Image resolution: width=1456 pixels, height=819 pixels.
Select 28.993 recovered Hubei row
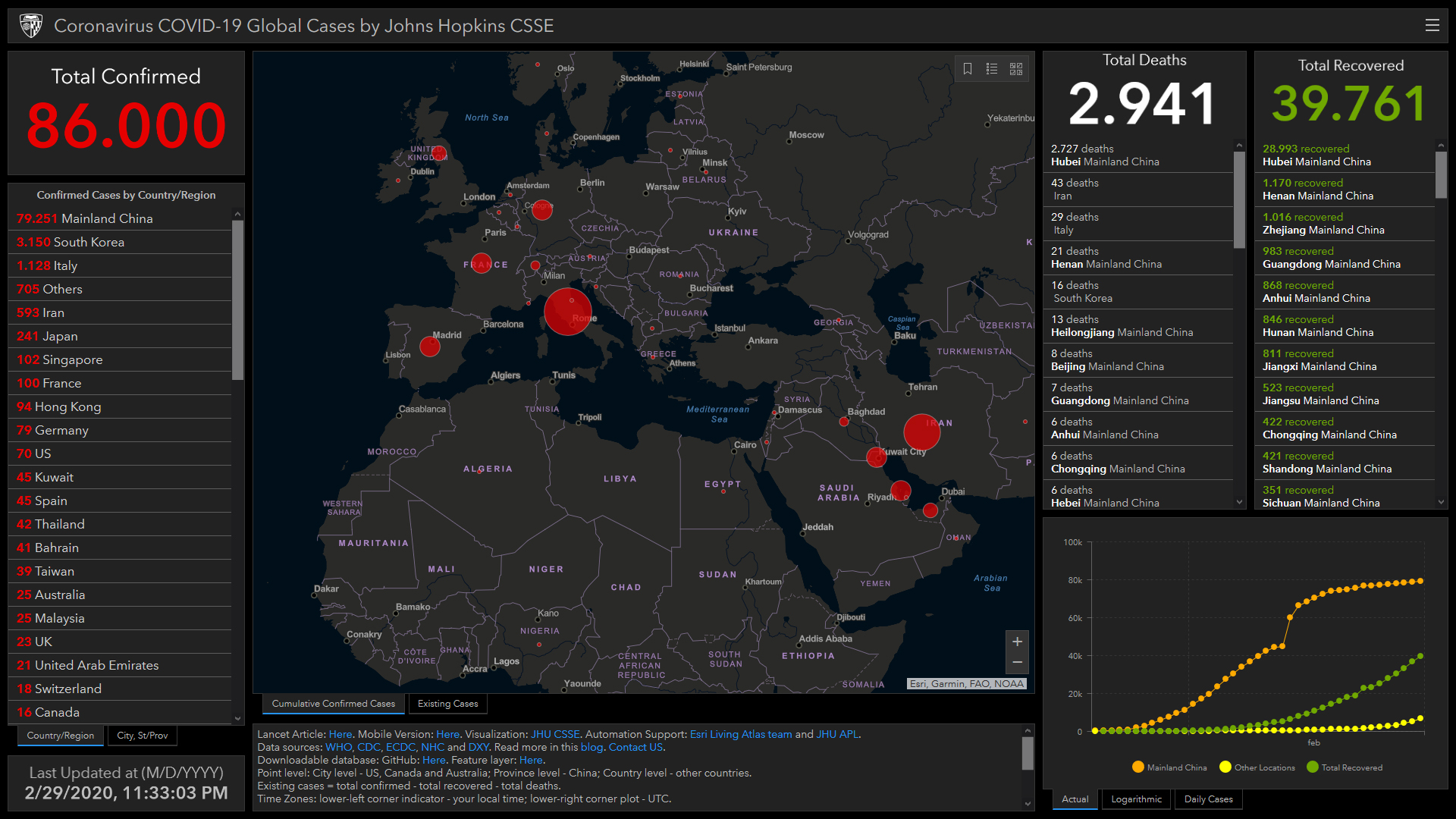click(1345, 155)
